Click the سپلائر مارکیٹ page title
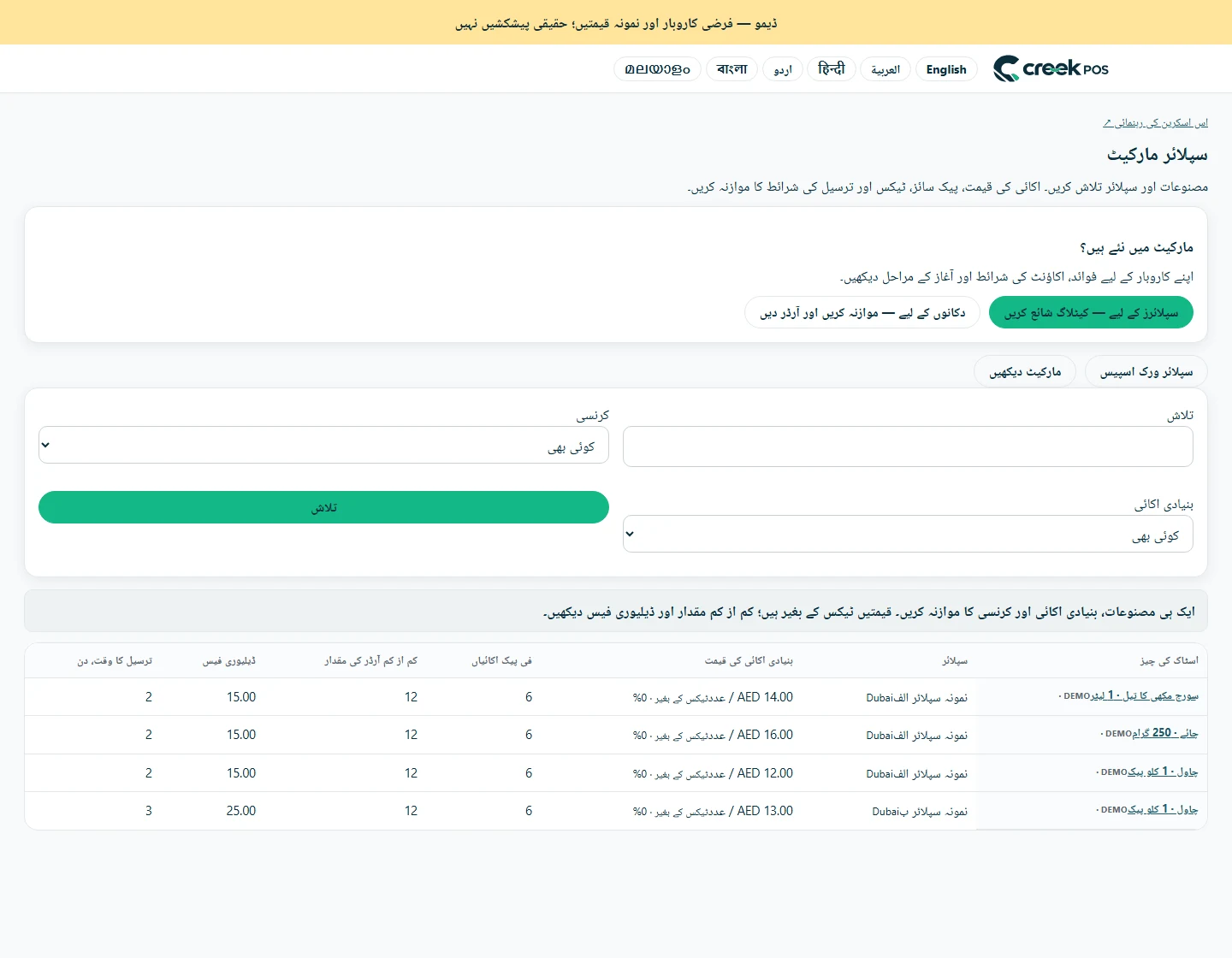The height and width of the screenshot is (958, 1232). click(1158, 155)
